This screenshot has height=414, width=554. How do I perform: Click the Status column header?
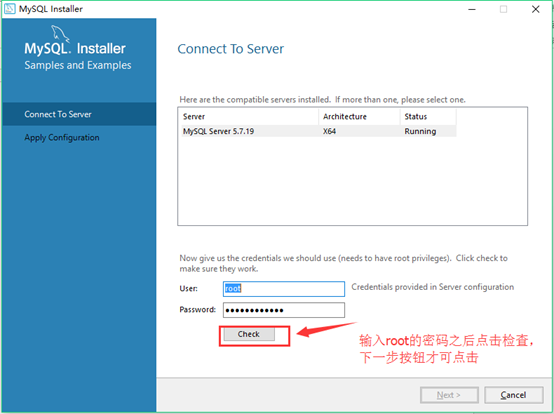428,117
